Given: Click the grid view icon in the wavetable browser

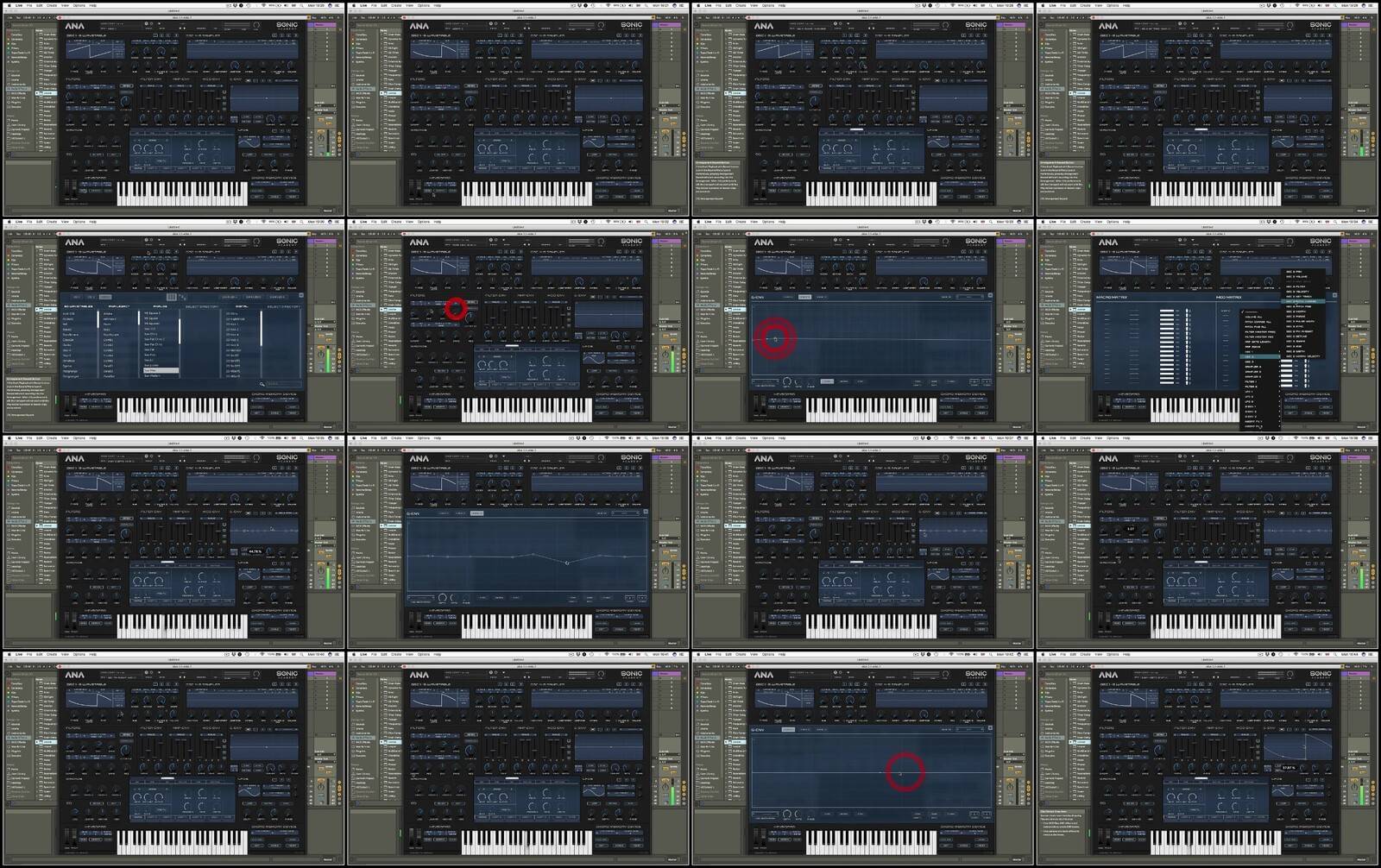Looking at the screenshot, I should (x=171, y=297).
